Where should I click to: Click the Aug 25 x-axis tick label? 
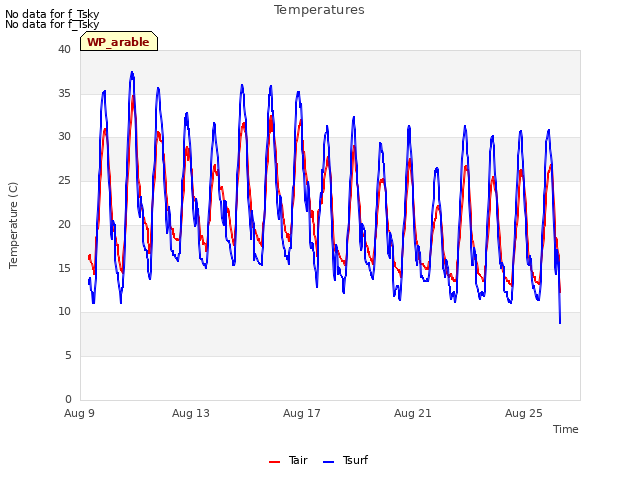click(x=524, y=413)
